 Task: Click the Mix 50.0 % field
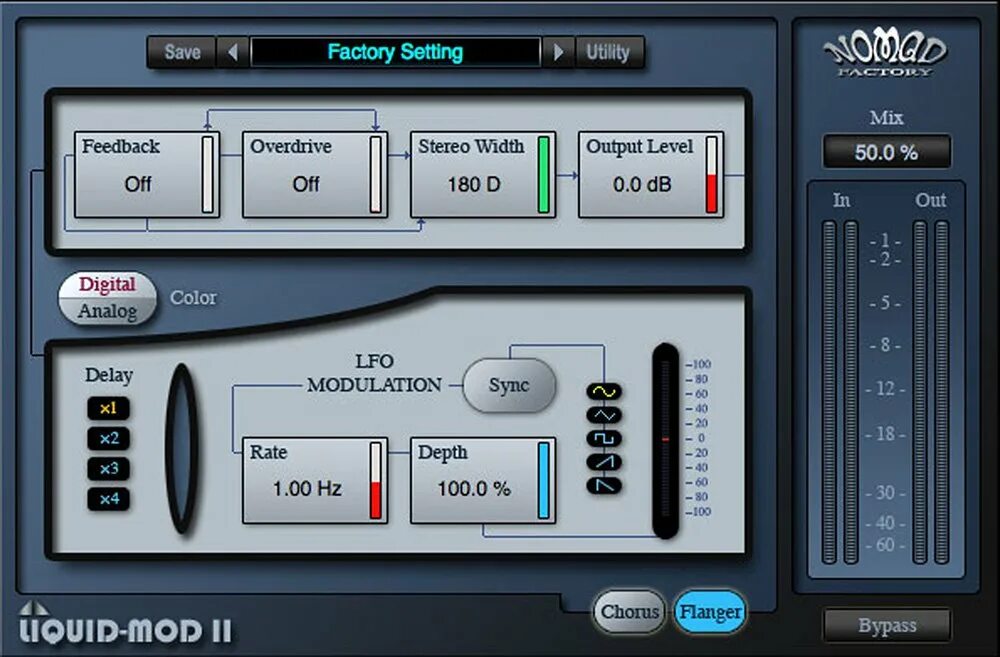tap(886, 152)
